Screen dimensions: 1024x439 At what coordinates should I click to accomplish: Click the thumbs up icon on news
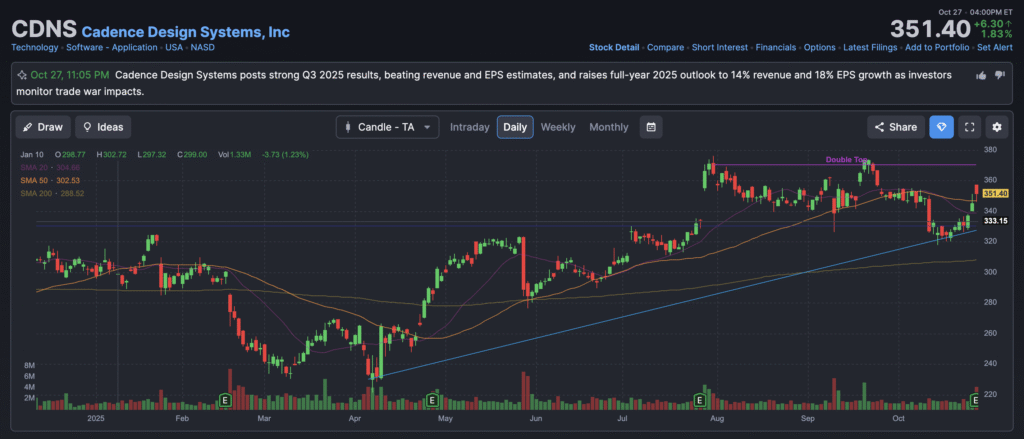coord(980,75)
